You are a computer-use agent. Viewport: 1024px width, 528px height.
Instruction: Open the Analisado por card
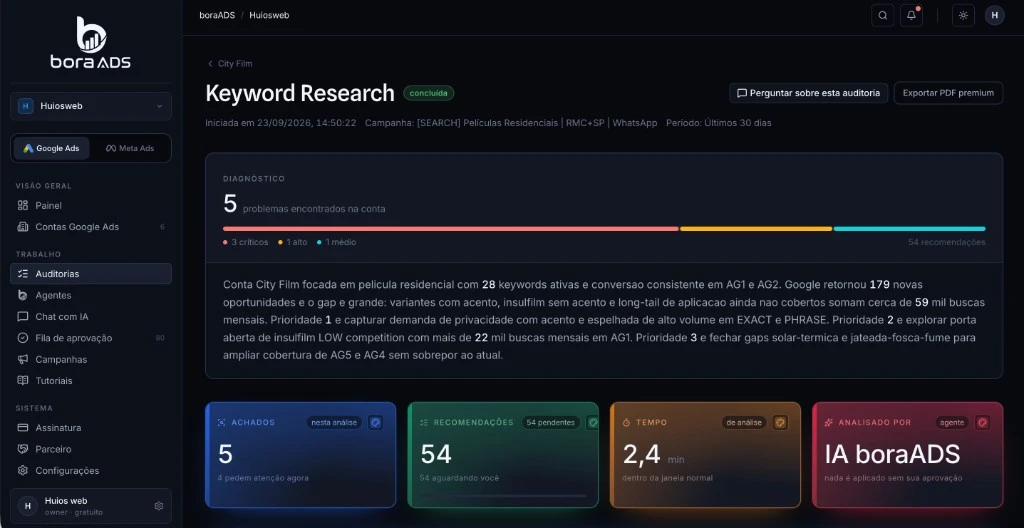[x=908, y=455]
